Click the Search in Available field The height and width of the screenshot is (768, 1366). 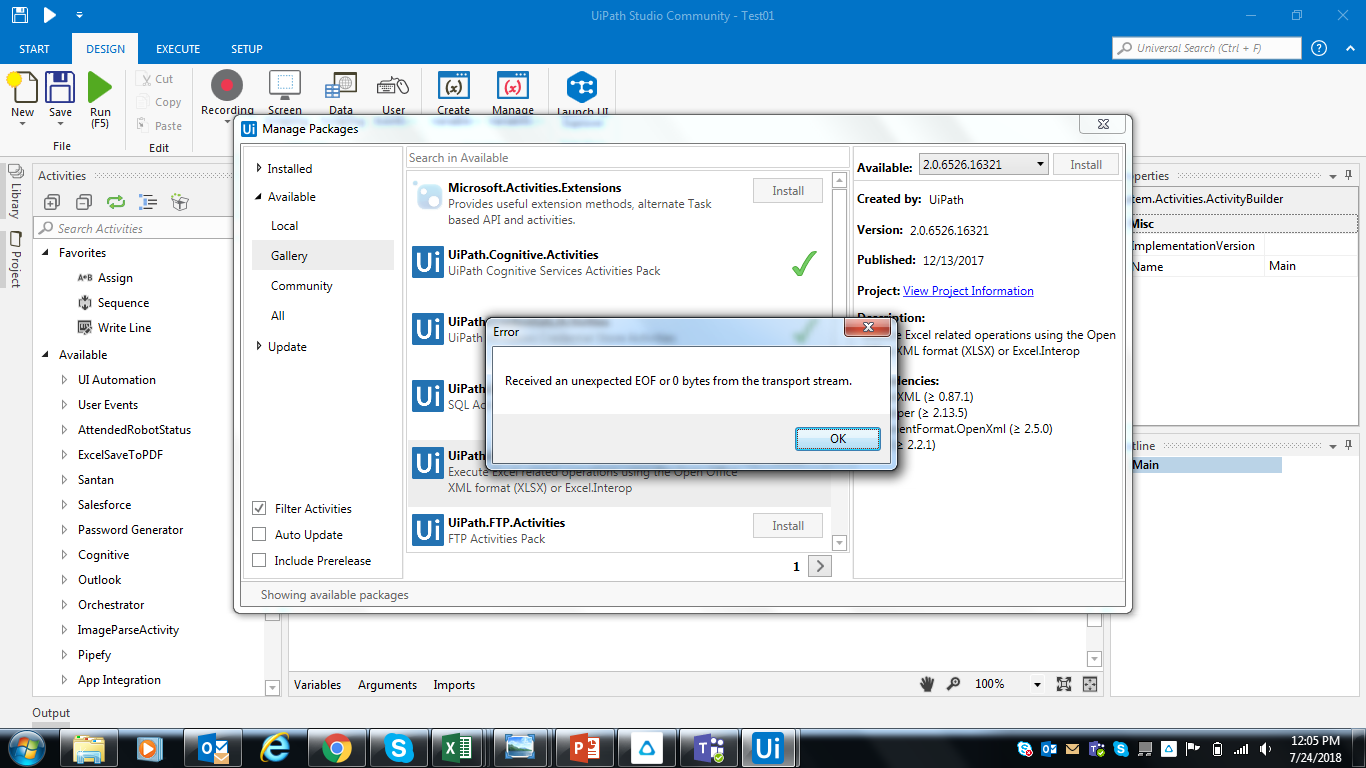pyautogui.click(x=628, y=158)
